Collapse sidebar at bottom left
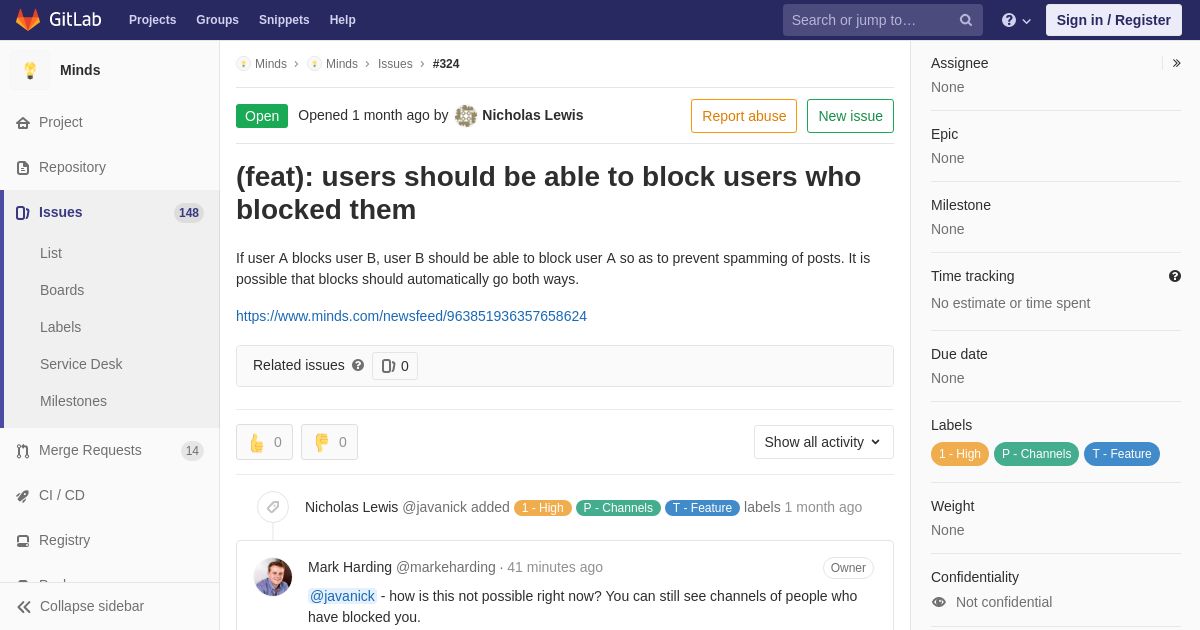Screen dimensions: 1200x630 coord(81,606)
